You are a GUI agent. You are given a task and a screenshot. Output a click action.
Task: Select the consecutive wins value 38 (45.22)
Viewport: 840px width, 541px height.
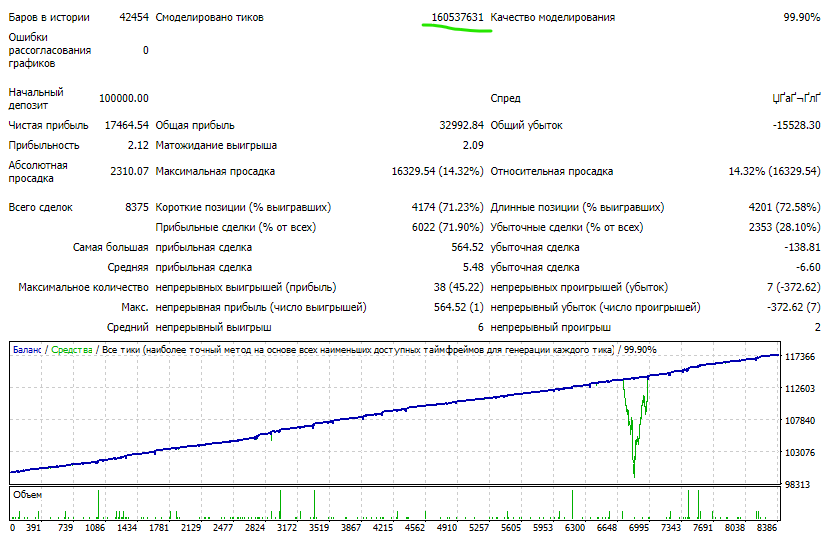459,287
